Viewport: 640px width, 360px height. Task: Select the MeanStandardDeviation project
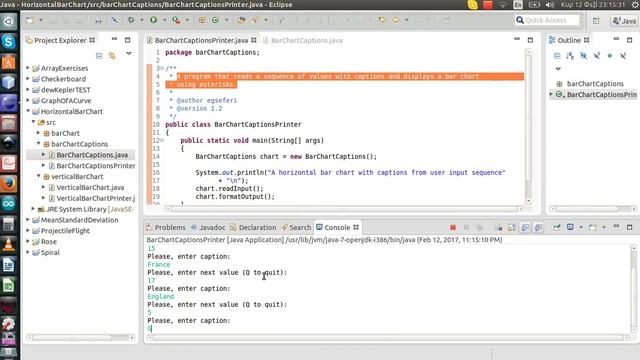click(x=79, y=220)
